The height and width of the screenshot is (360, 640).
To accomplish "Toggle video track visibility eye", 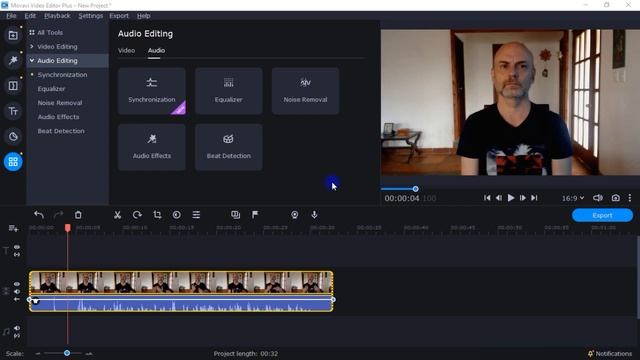I will [x=17, y=284].
